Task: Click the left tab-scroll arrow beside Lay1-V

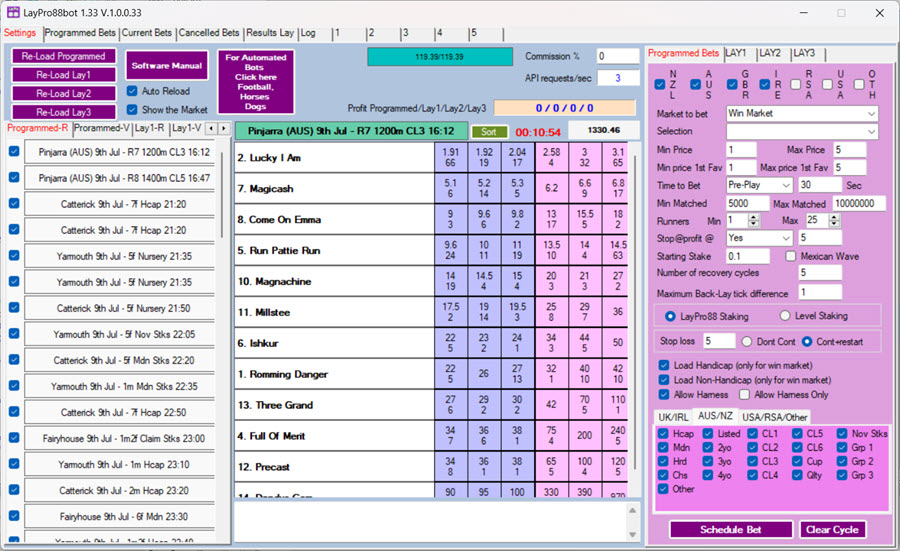Action: [x=211, y=128]
